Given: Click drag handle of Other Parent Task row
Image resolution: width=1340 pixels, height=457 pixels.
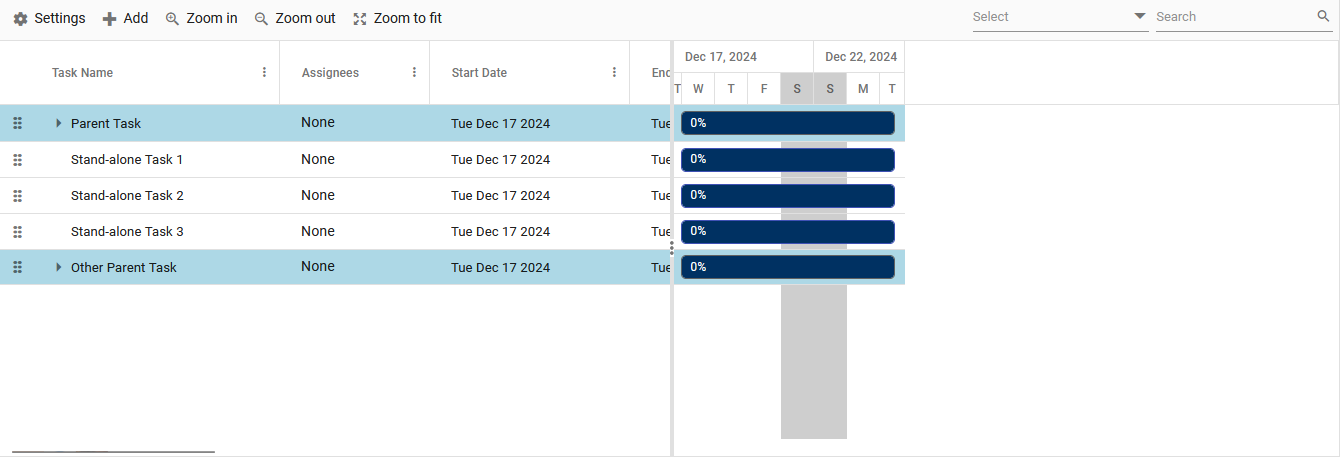Looking at the screenshot, I should click(17, 267).
